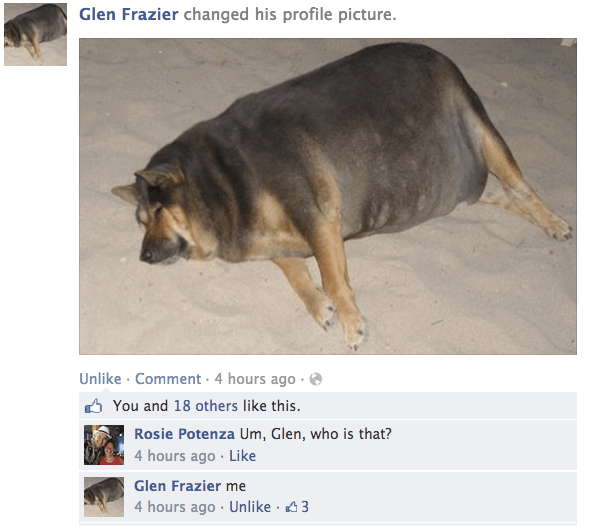View the large dog profile photo
Image resolution: width=608 pixels, height=526 pixels.
tap(328, 196)
